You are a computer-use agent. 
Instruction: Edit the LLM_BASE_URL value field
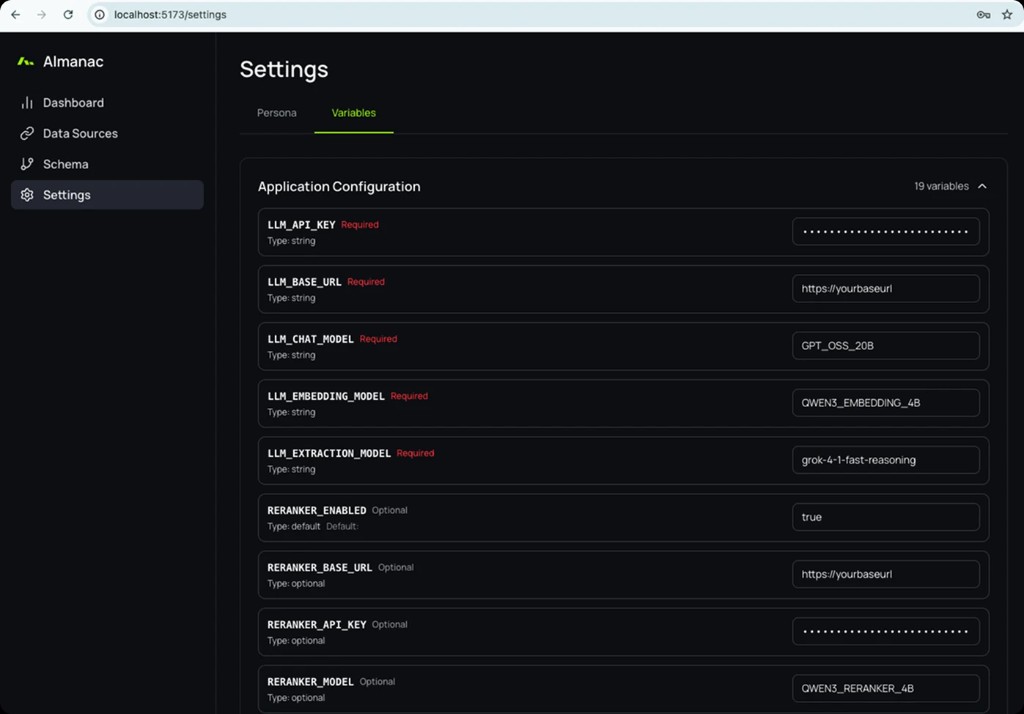[886, 289]
